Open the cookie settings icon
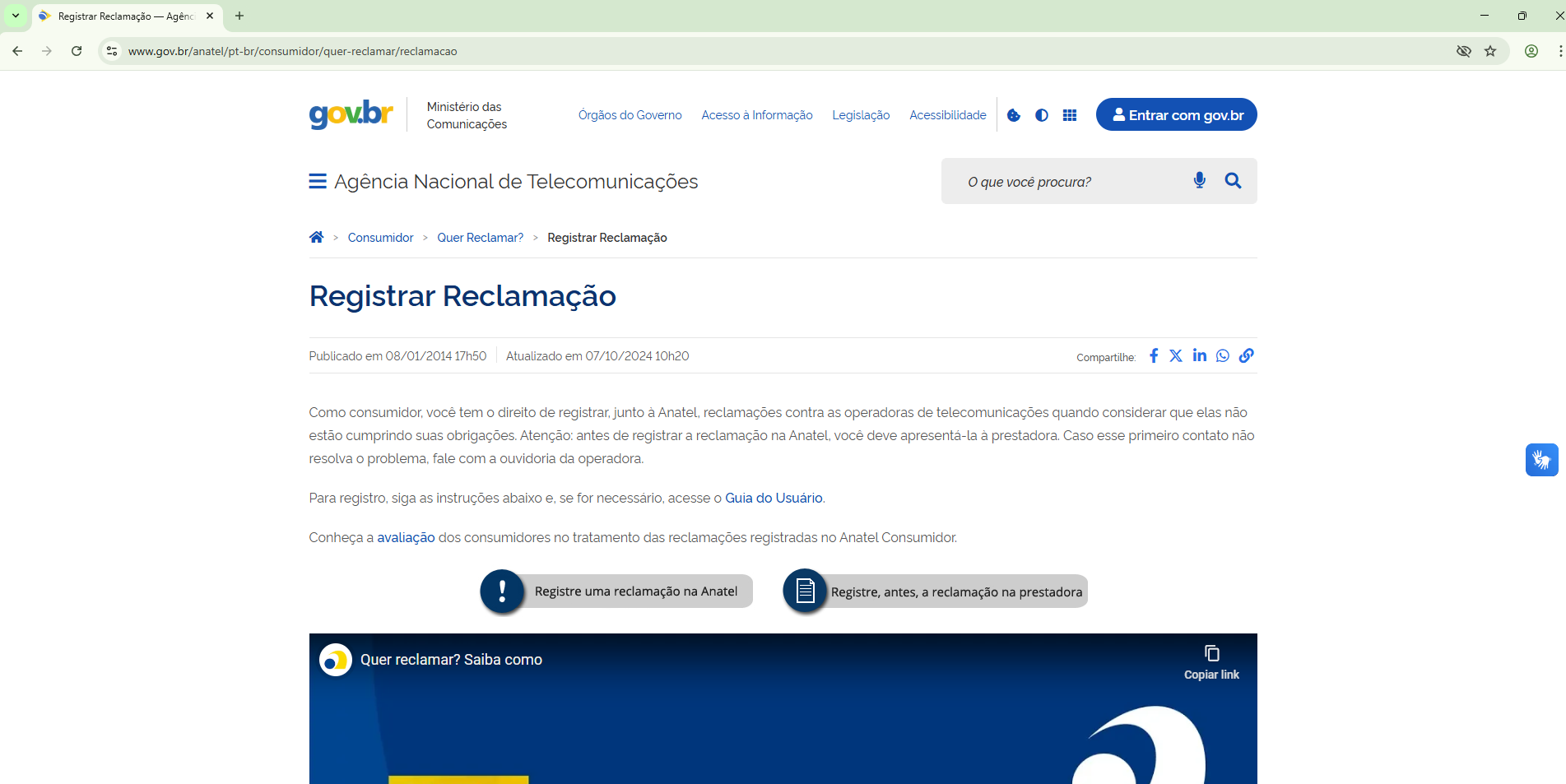Image resolution: width=1566 pixels, height=784 pixels. 1013,114
